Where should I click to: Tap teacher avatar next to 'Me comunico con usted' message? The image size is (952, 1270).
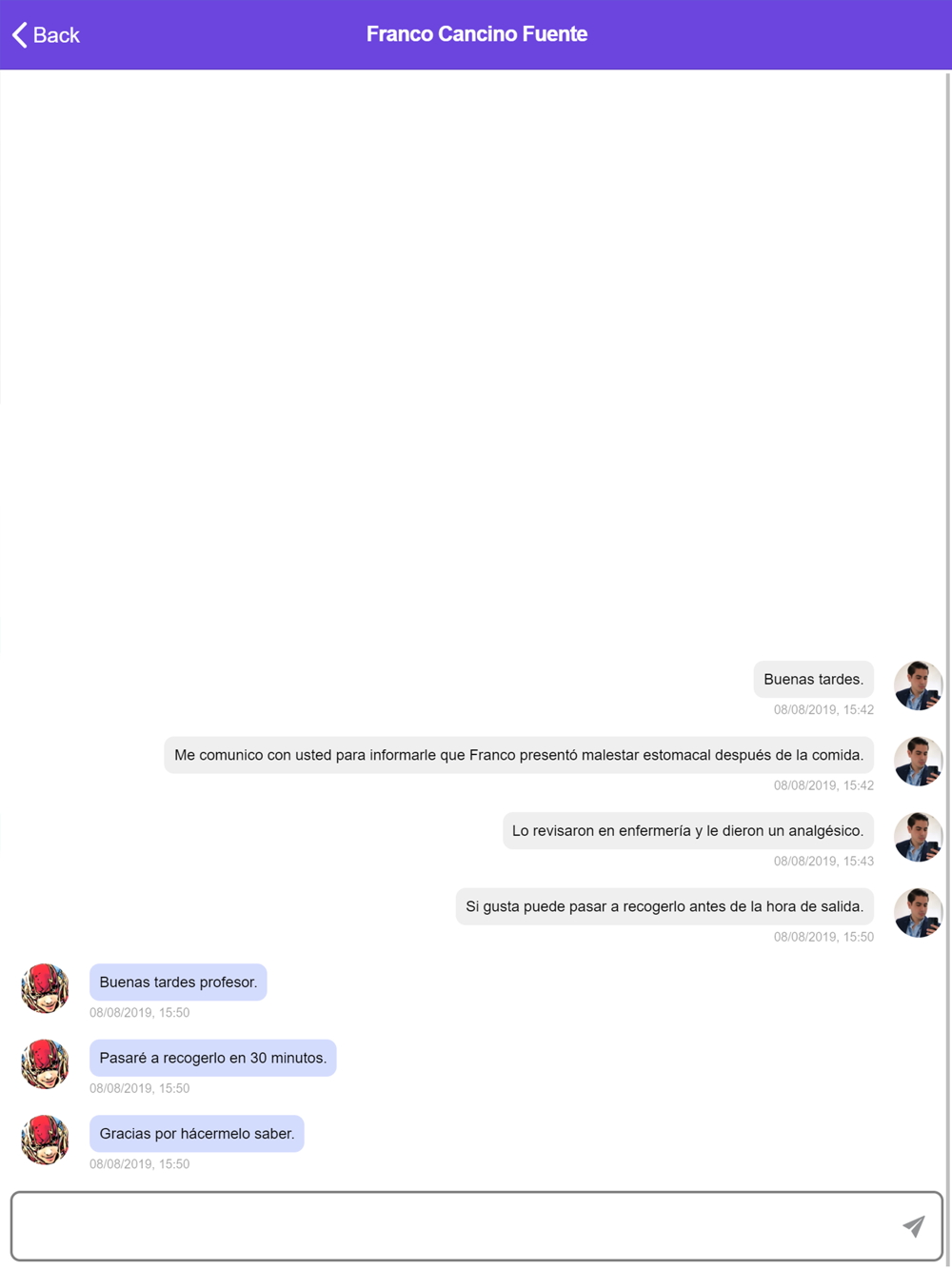point(918,762)
